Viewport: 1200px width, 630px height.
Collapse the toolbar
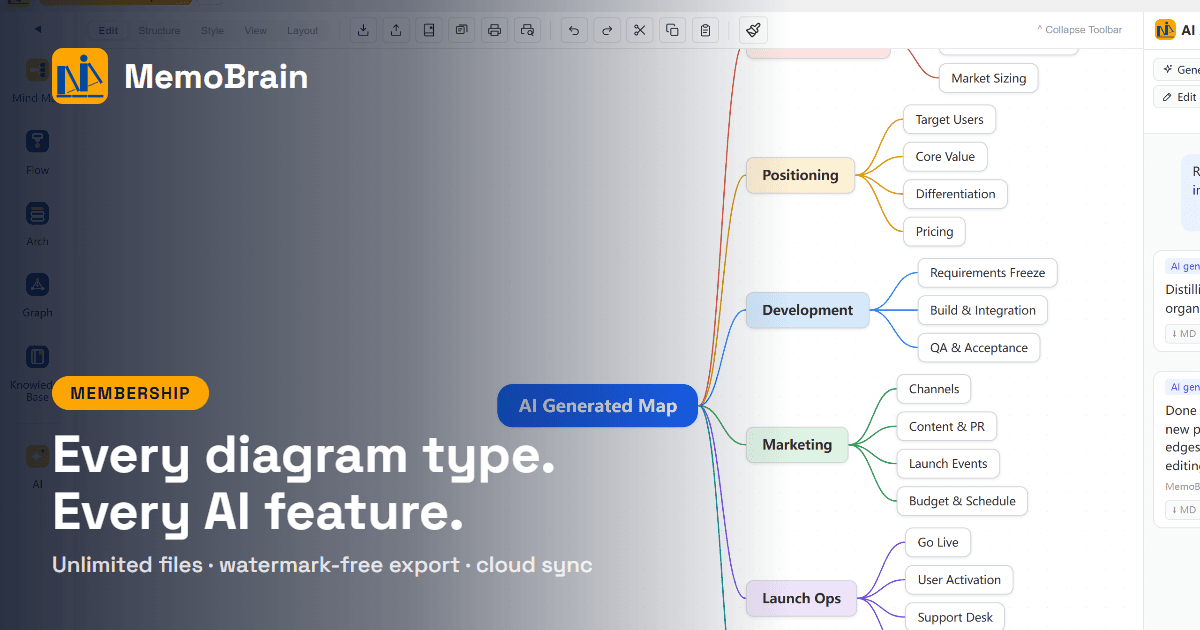[x=1079, y=30]
